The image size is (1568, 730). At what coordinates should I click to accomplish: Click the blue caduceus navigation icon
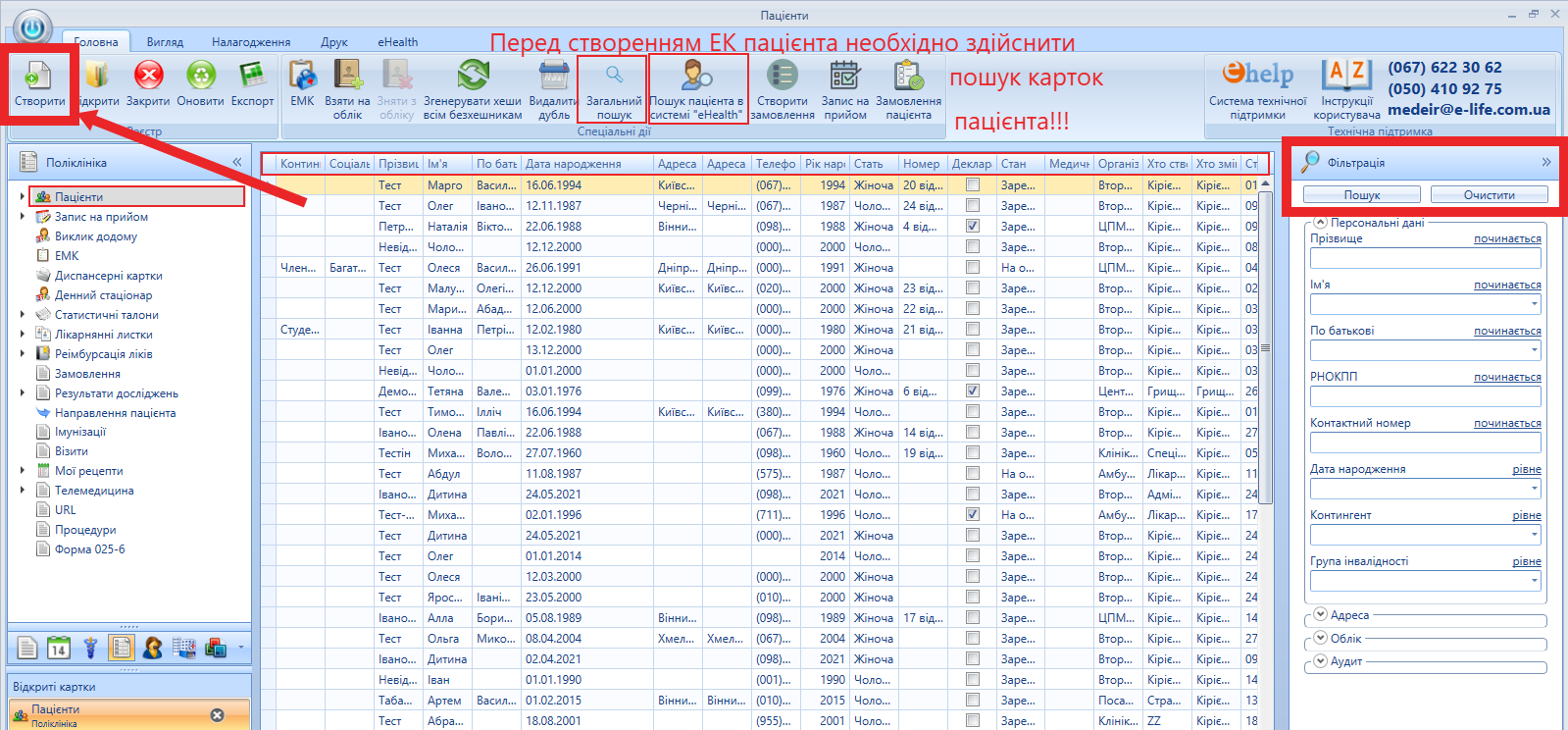[x=90, y=648]
